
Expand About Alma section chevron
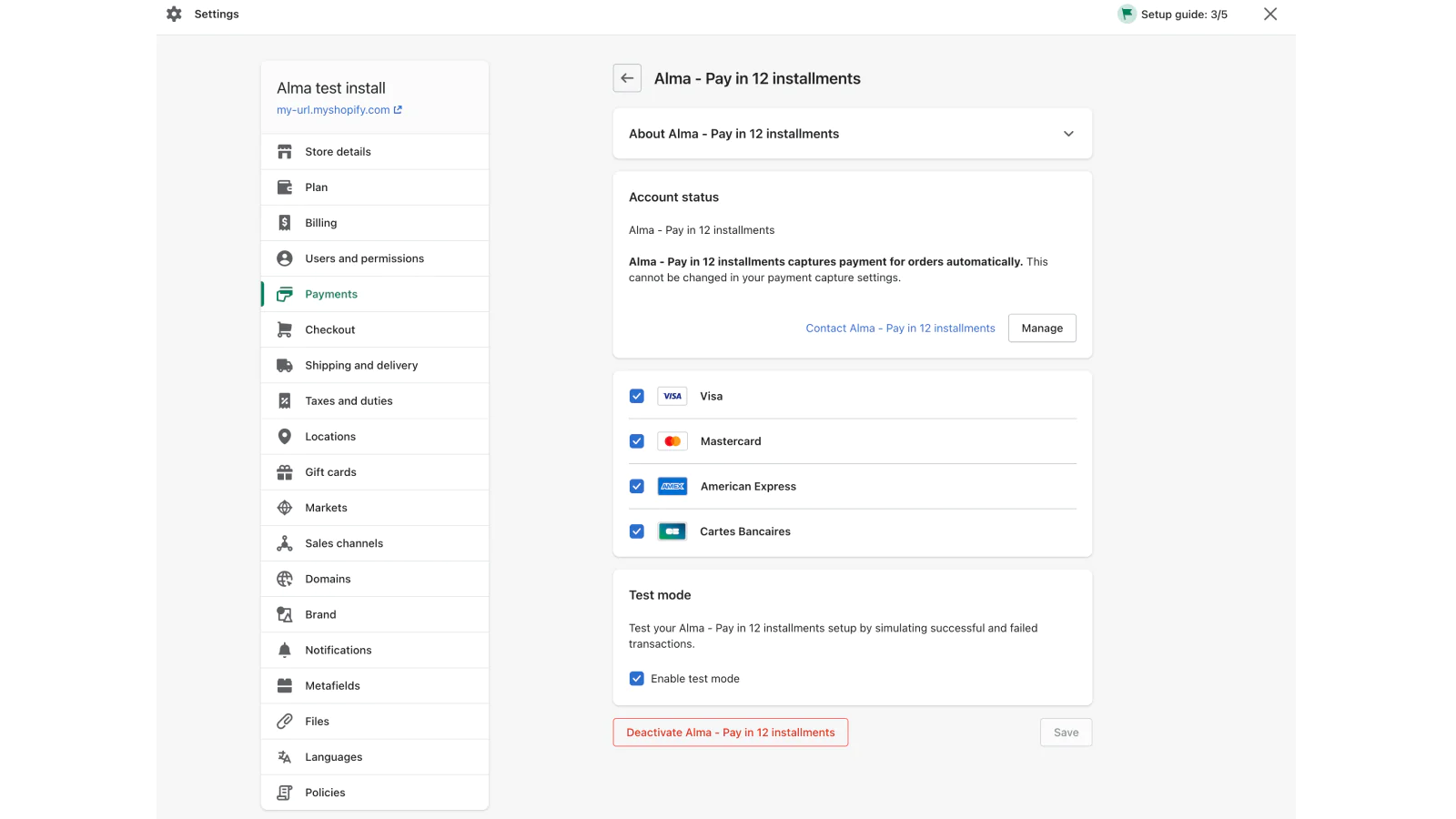1068,134
